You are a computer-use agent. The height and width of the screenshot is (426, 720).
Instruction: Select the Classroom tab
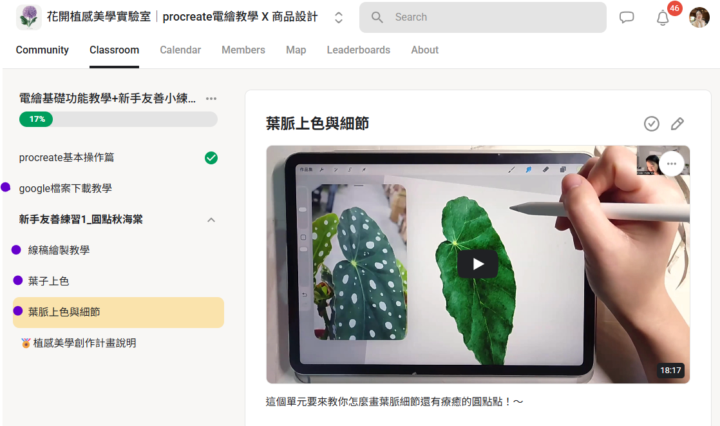114,50
